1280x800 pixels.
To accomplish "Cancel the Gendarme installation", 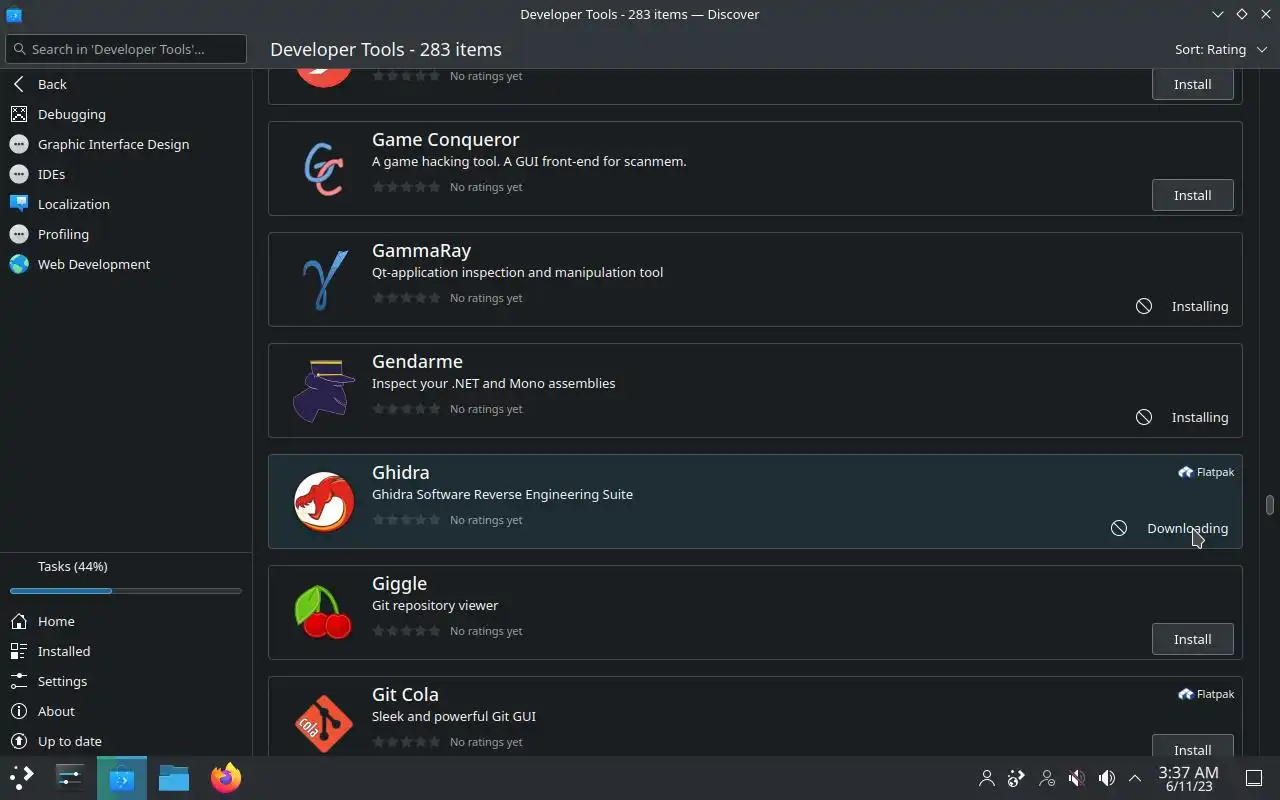I will [1144, 417].
